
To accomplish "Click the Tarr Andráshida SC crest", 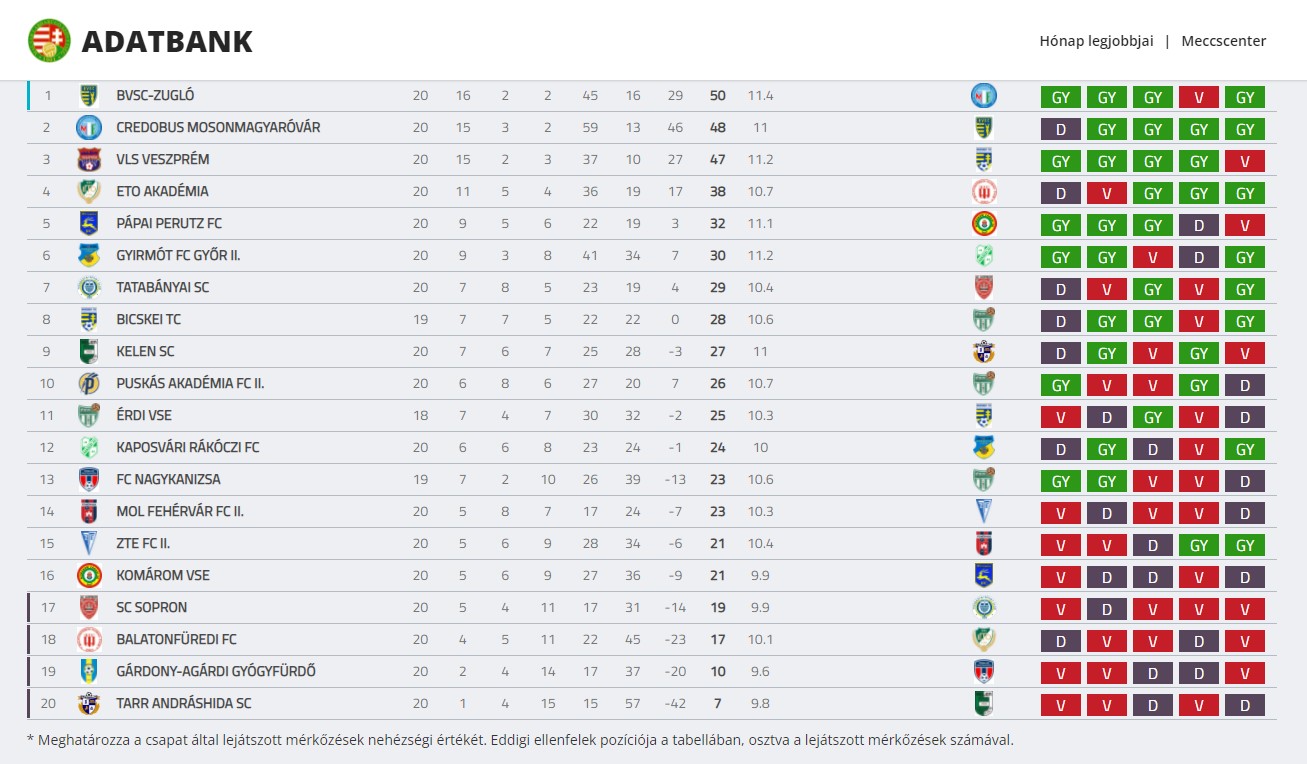I will (x=89, y=704).
